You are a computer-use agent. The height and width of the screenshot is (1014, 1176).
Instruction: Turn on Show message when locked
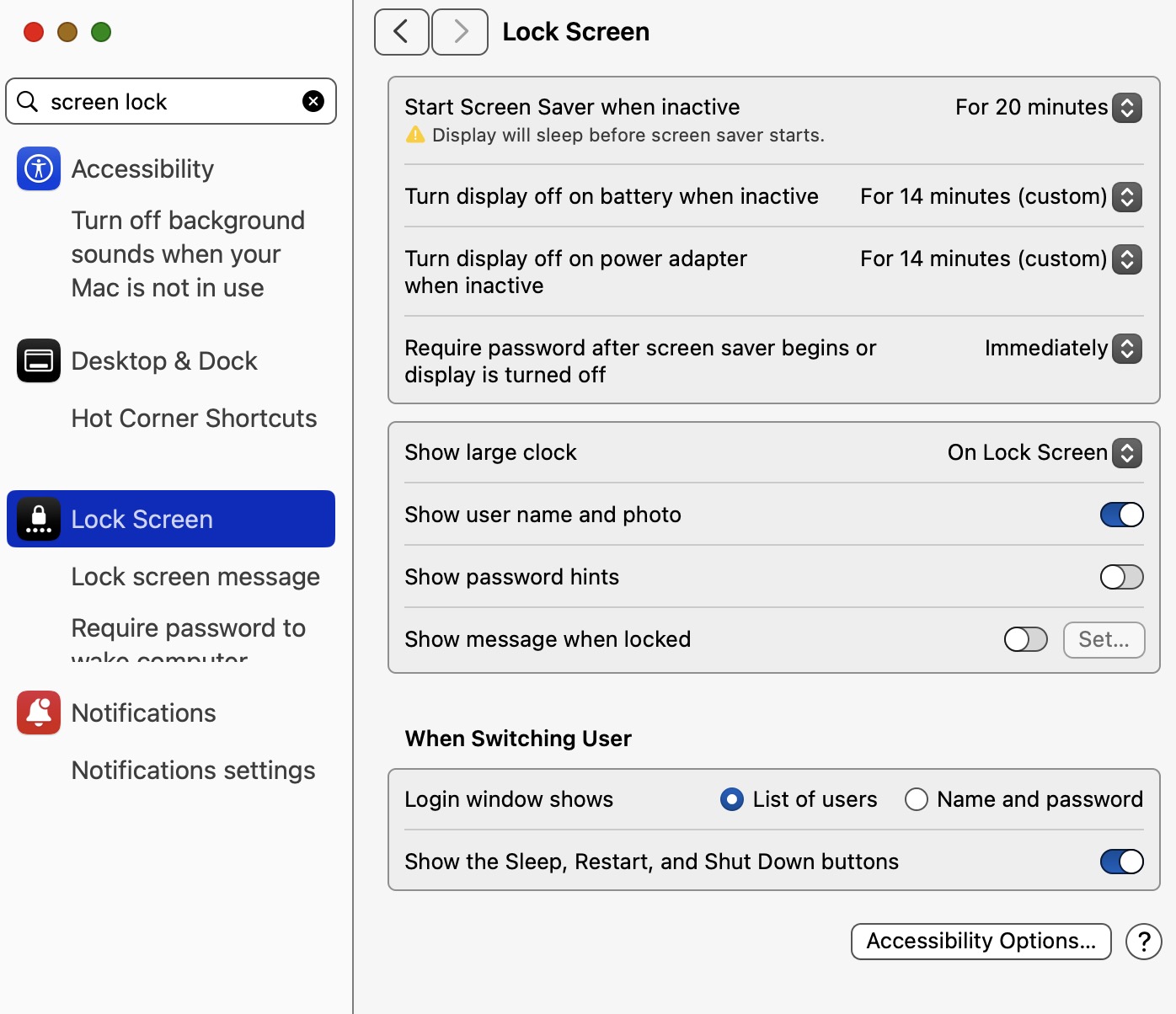pyautogui.click(x=1025, y=639)
